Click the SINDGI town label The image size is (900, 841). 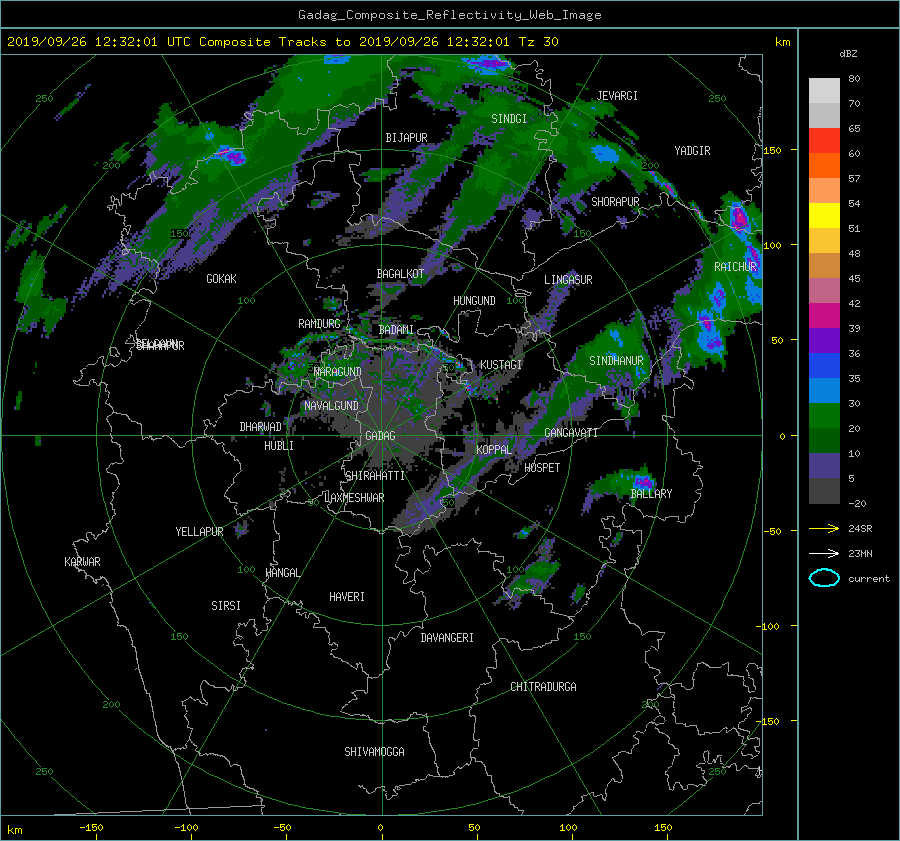(x=509, y=118)
